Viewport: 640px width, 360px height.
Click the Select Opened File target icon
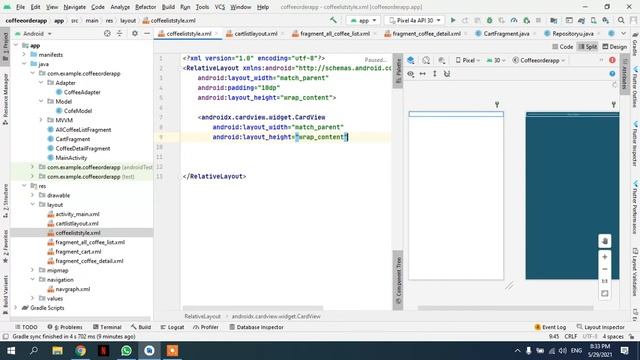tap(107, 33)
